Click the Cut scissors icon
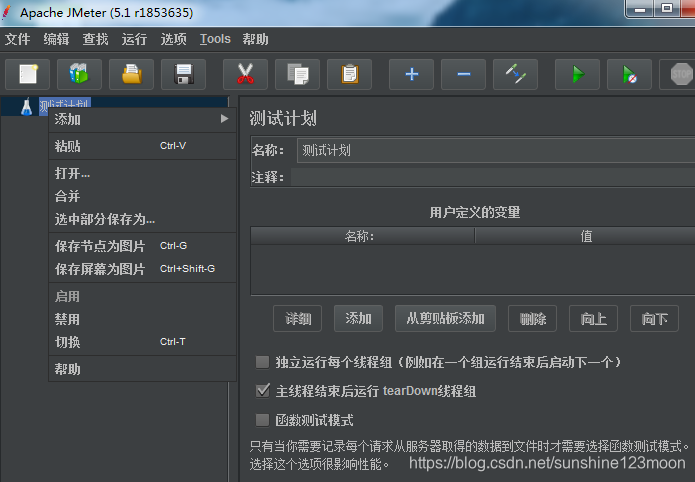 [245, 74]
